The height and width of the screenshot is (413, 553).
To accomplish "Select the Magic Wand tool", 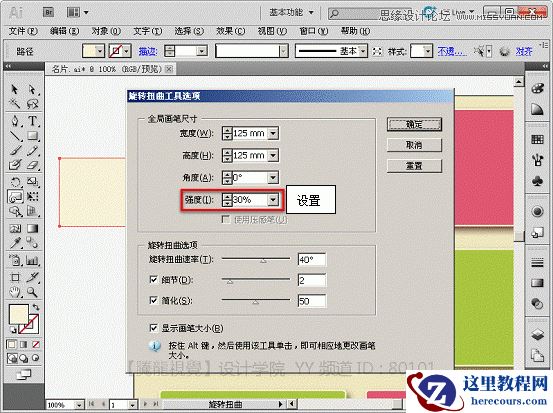I will point(14,103).
